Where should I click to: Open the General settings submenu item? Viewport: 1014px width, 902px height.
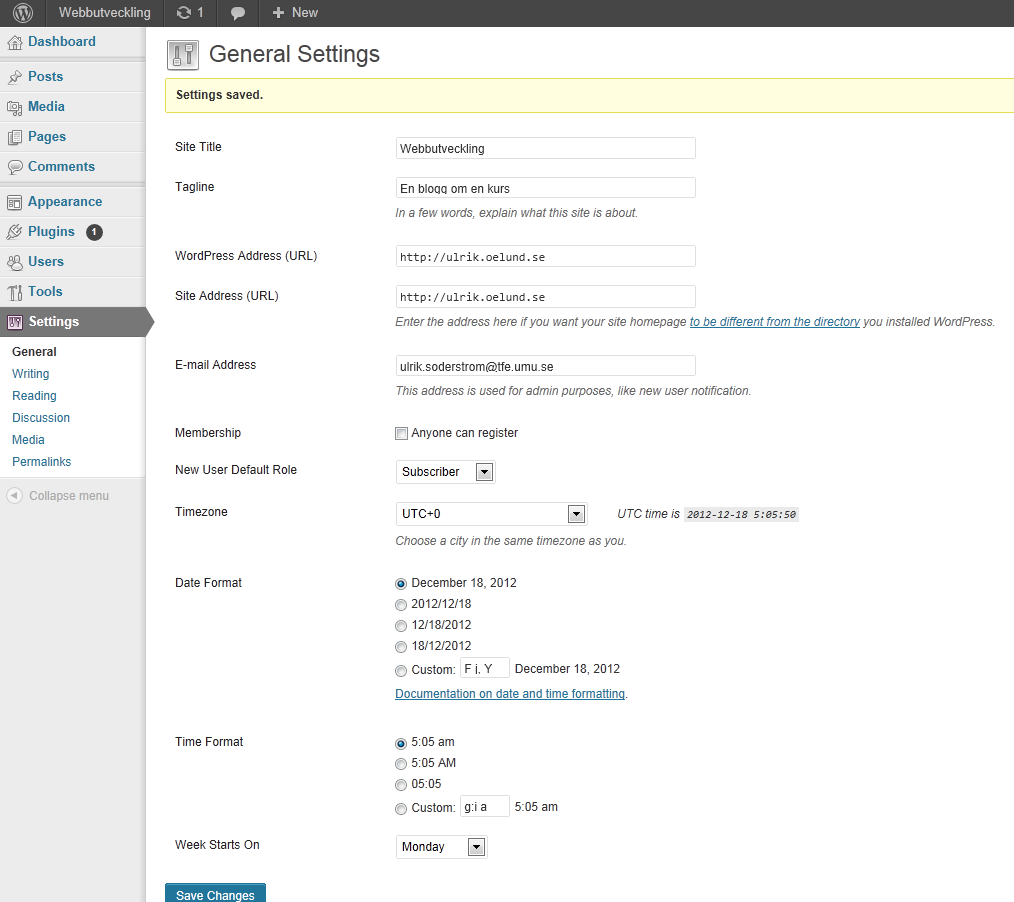coord(34,352)
